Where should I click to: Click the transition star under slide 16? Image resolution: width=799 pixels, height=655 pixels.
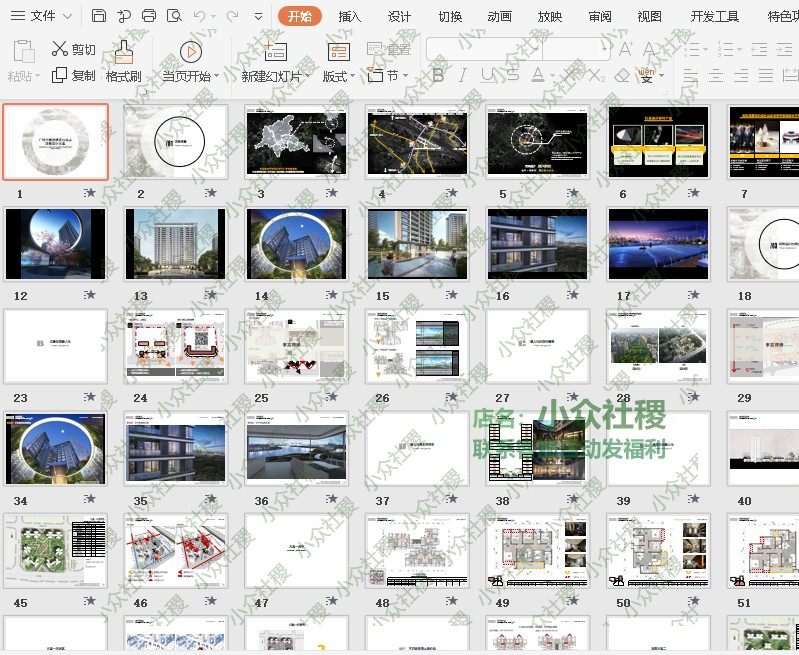[x=573, y=295]
